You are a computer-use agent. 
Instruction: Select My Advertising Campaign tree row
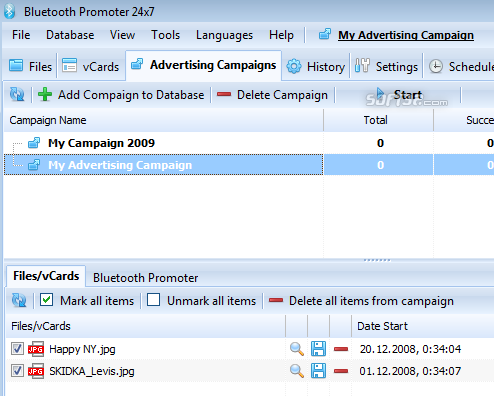(163, 165)
